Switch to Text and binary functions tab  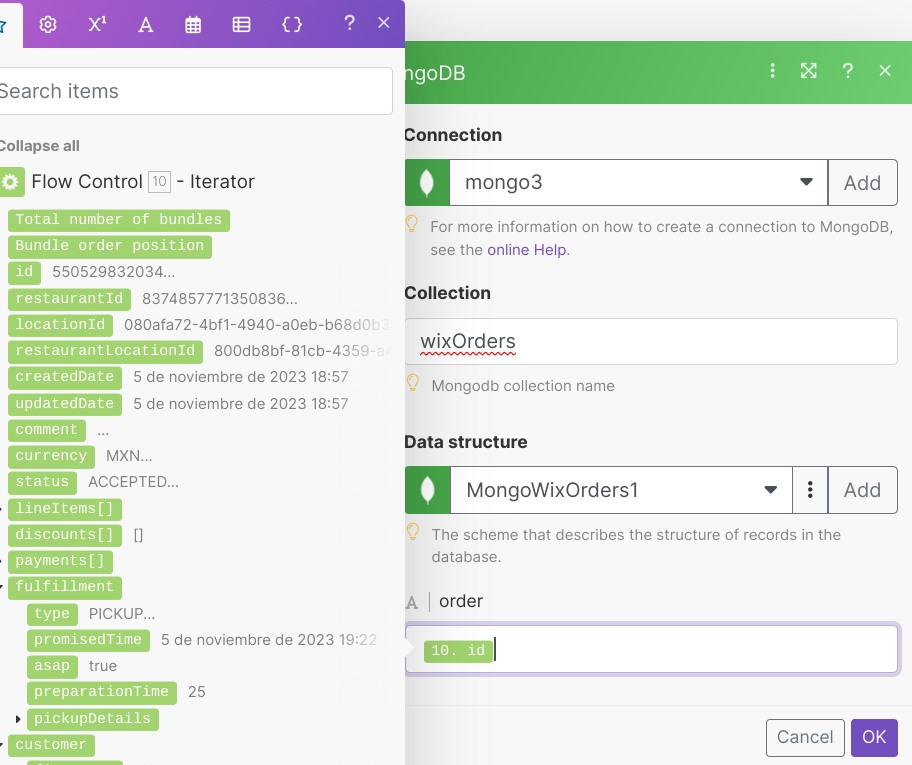pyautogui.click(x=145, y=24)
